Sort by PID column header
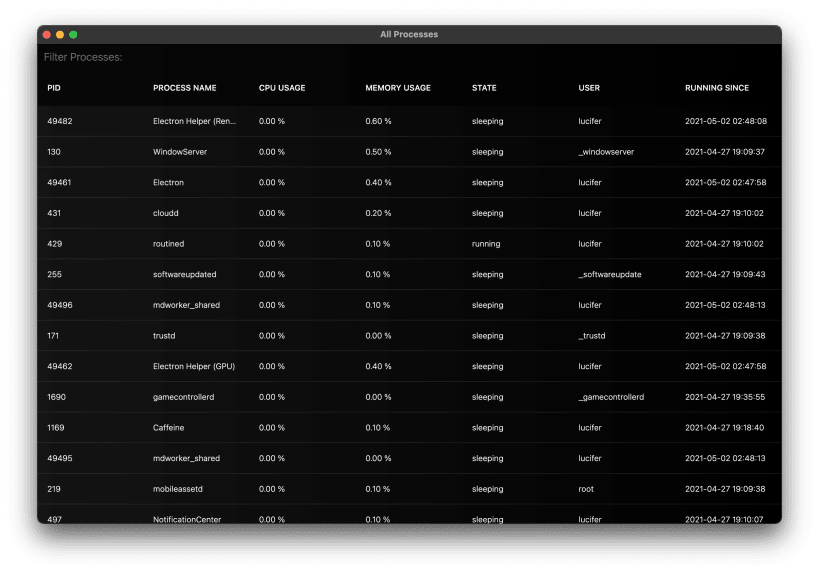 click(54, 88)
